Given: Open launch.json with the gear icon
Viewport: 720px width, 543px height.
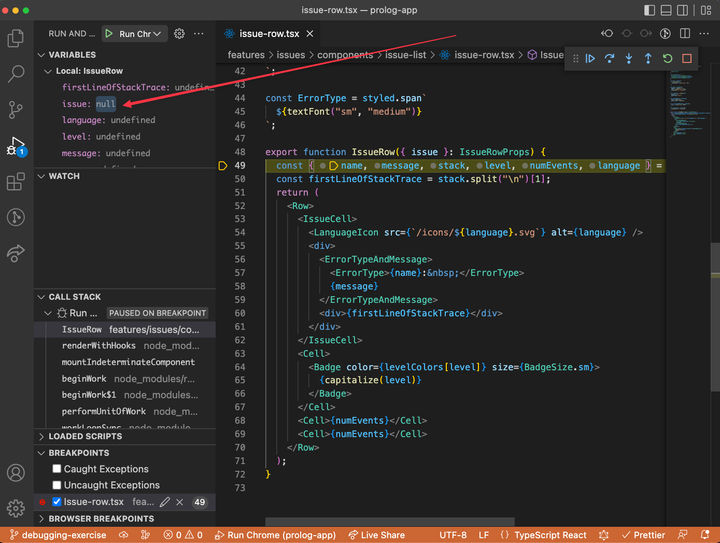Looking at the screenshot, I should coord(180,33).
